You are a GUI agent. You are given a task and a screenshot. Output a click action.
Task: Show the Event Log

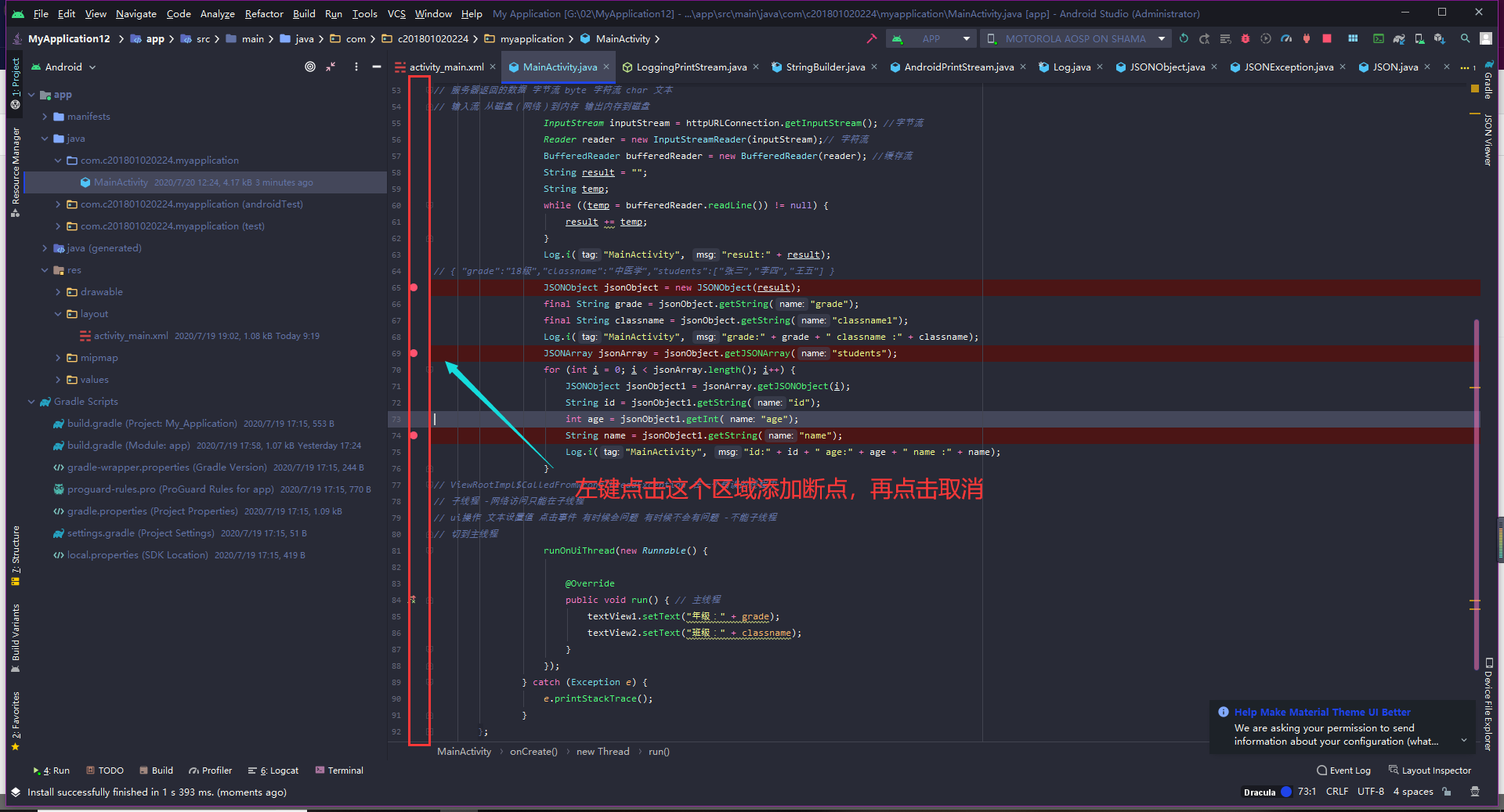click(x=1343, y=770)
